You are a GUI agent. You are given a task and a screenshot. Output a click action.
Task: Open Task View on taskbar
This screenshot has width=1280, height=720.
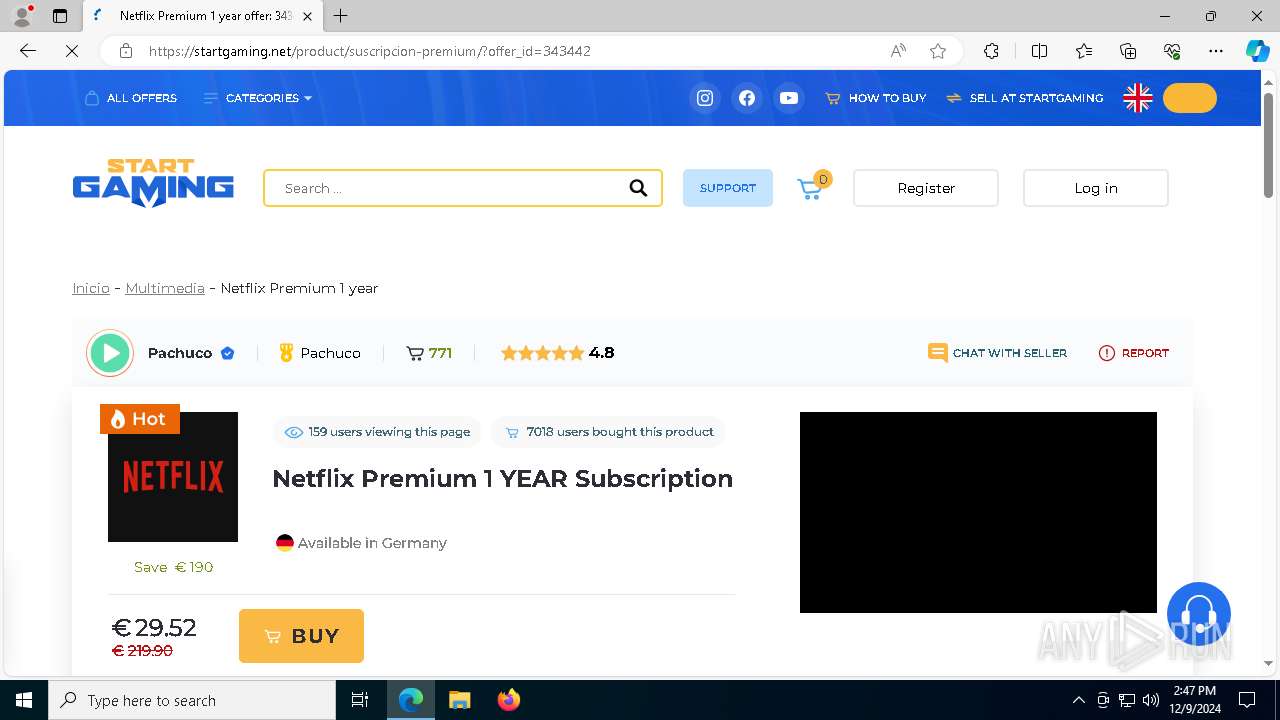click(x=360, y=700)
